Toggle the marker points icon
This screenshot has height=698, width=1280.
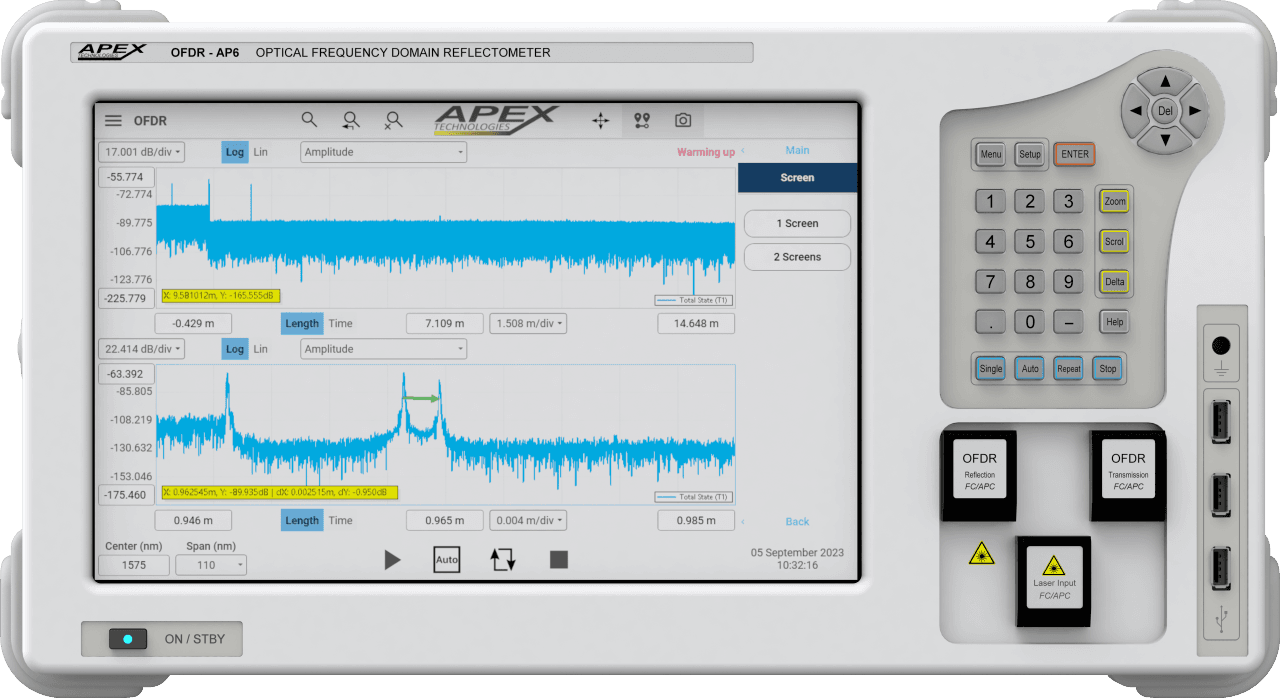(642, 121)
